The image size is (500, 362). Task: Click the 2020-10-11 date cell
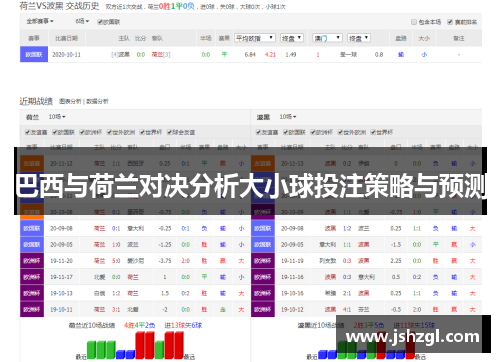pyautogui.click(x=67, y=55)
